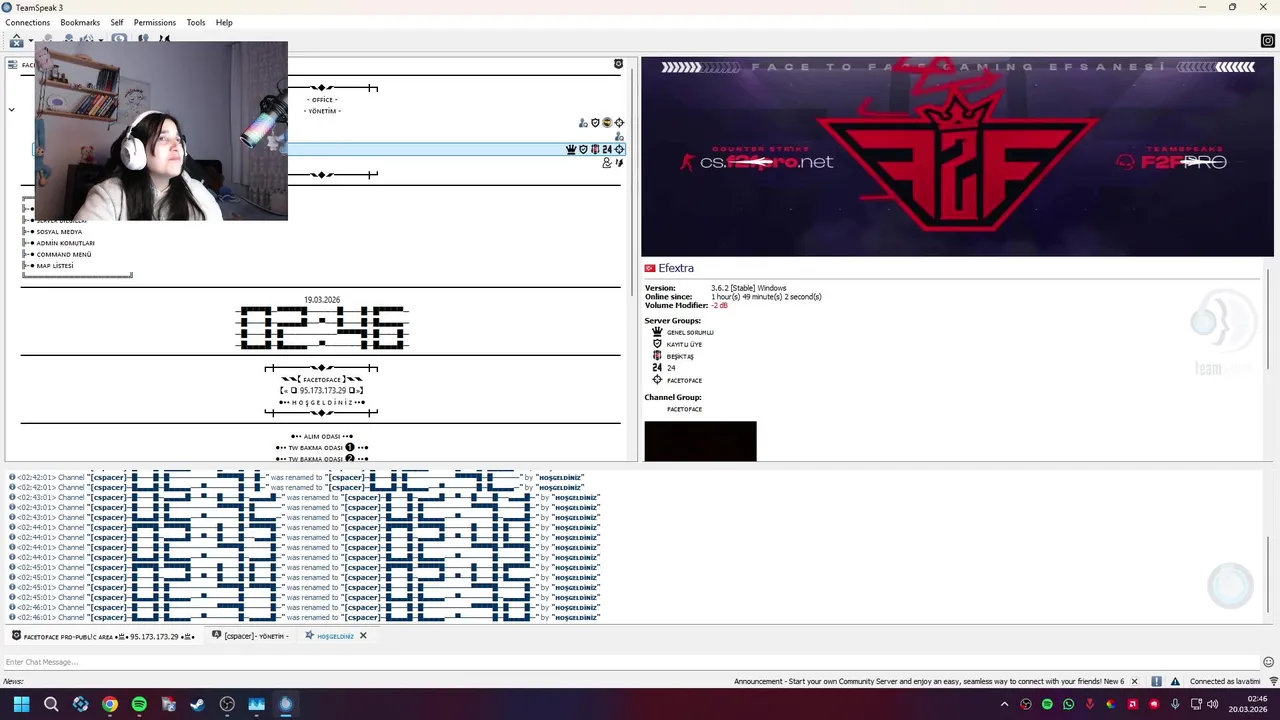Click the announcement news text
The image size is (1280, 720).
pyautogui.click(x=929, y=682)
